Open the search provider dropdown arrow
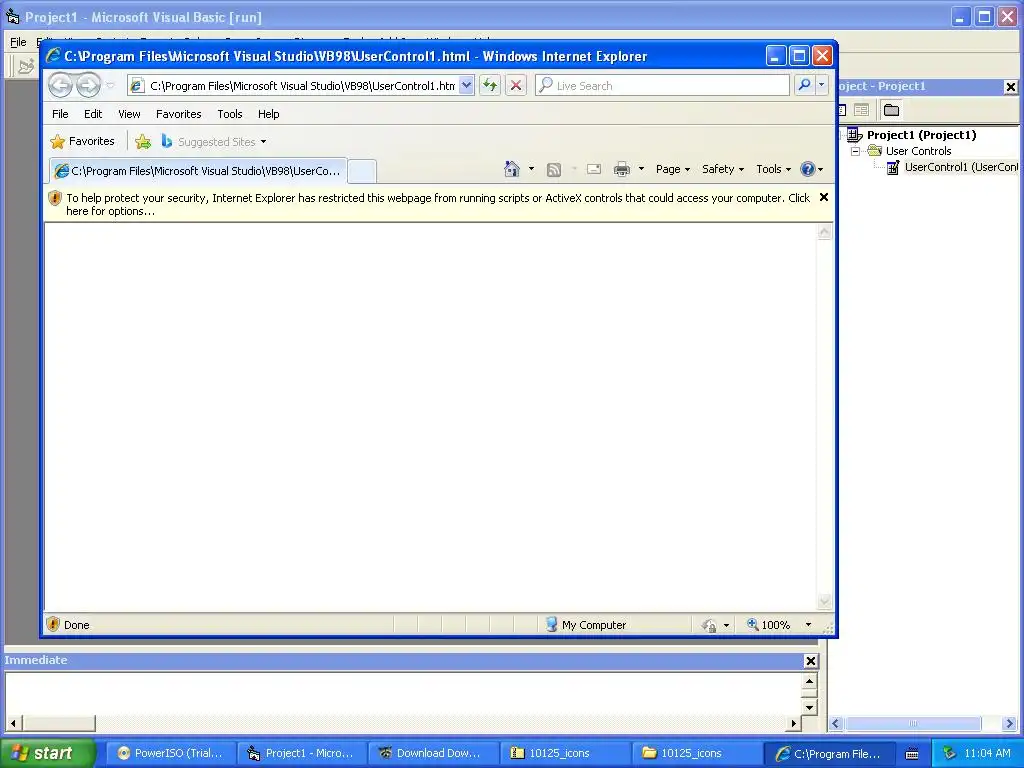Viewport: 1024px width, 768px height. point(822,85)
